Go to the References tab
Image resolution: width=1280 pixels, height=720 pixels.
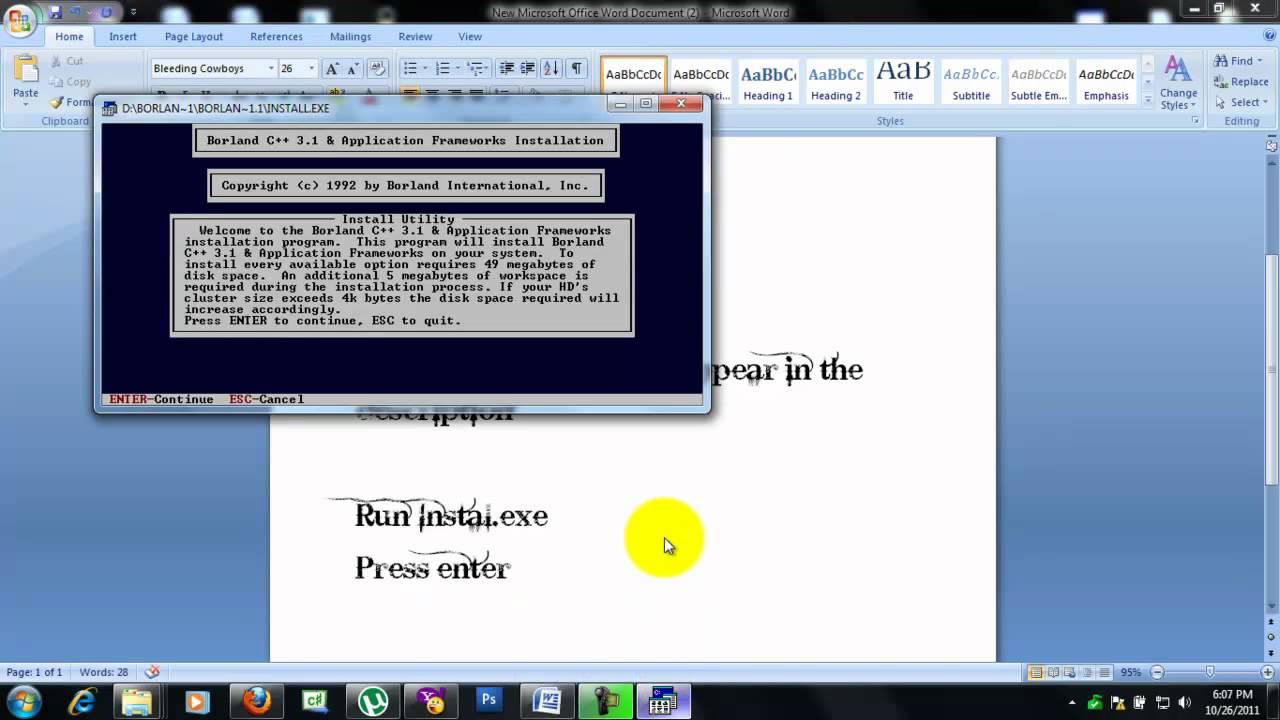[x=276, y=37]
